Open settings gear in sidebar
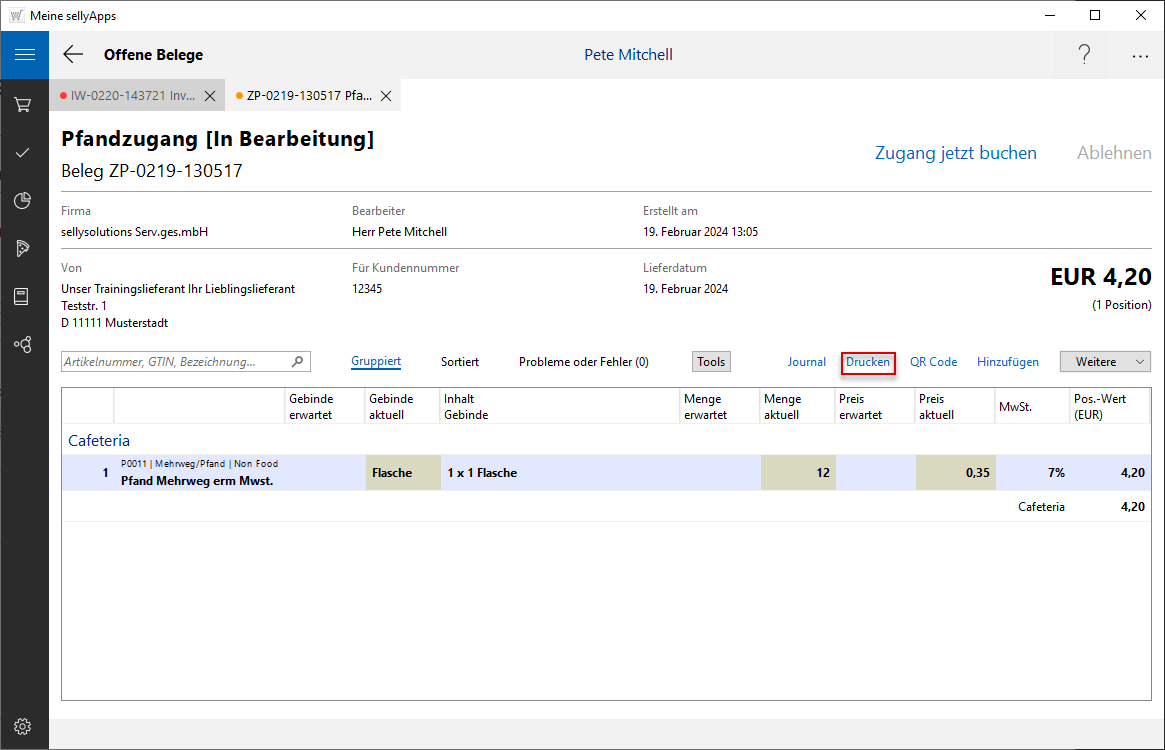 (23, 726)
